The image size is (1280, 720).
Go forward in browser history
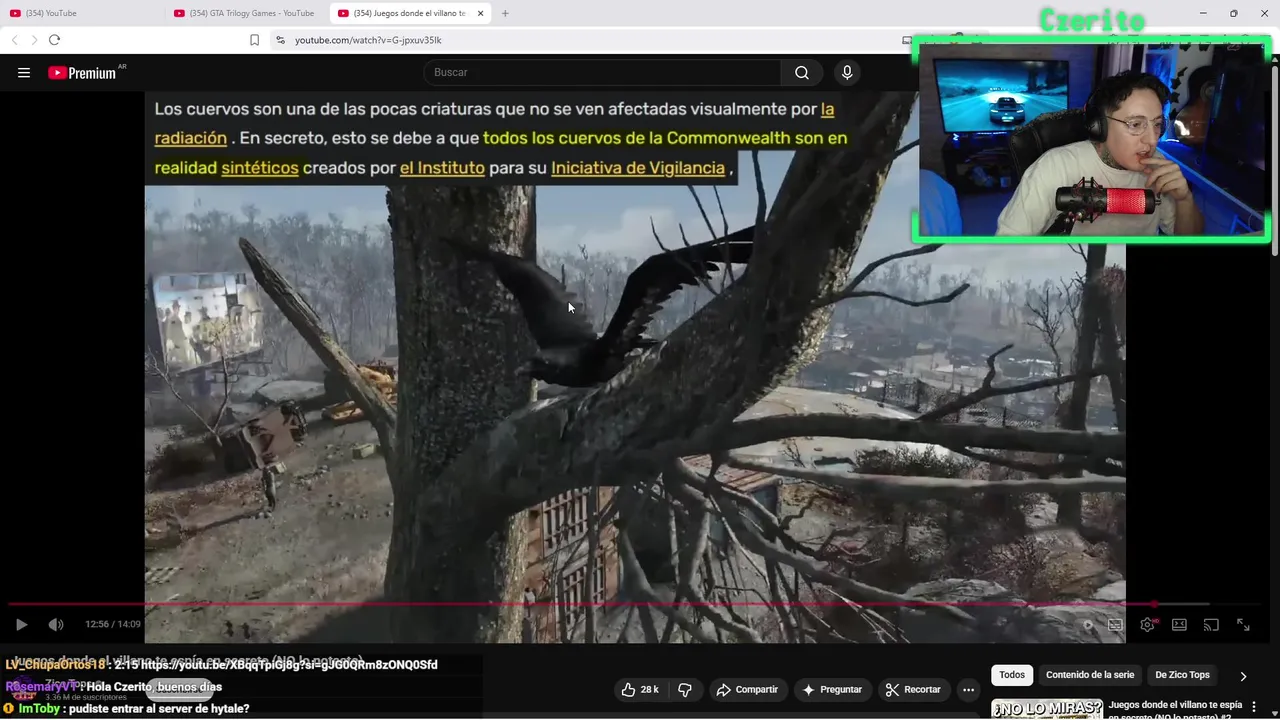[x=33, y=40]
